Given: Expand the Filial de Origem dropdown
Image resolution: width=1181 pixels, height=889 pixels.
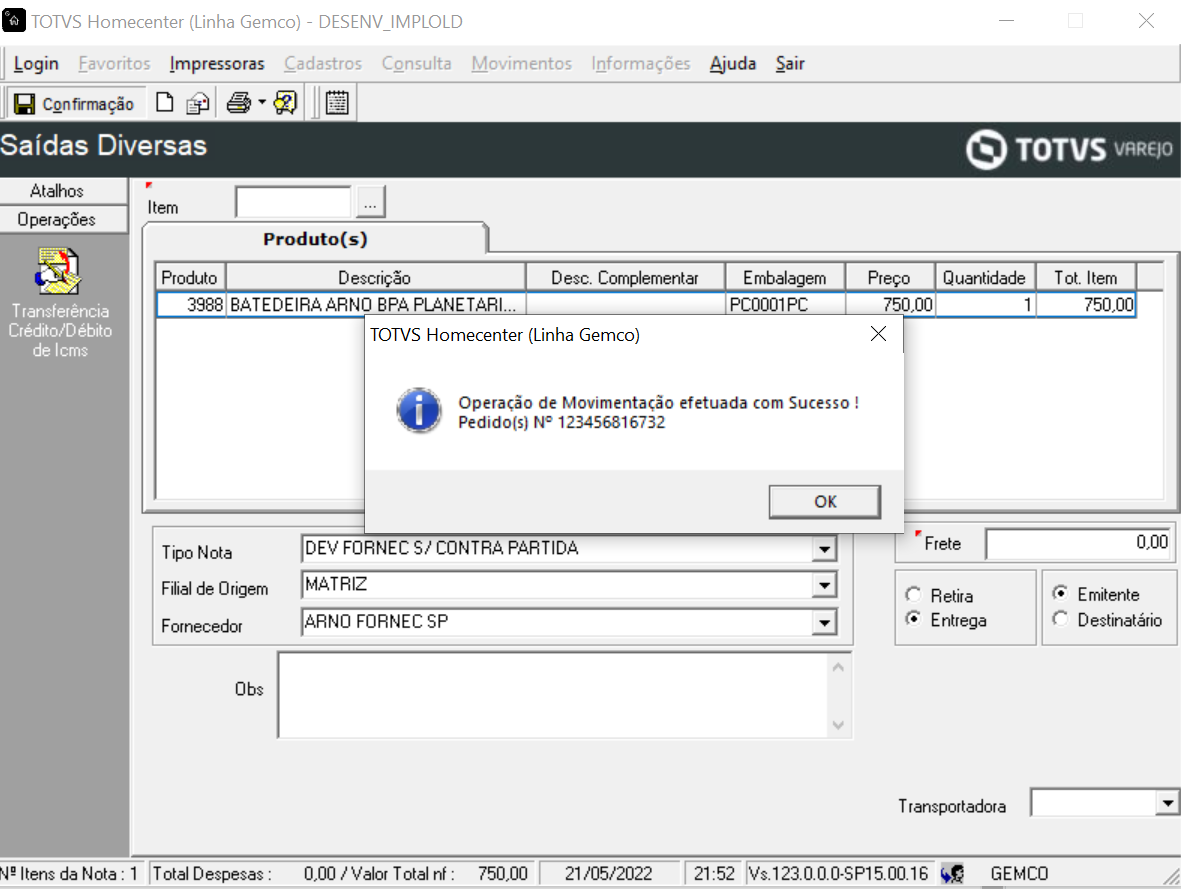Looking at the screenshot, I should (x=825, y=585).
